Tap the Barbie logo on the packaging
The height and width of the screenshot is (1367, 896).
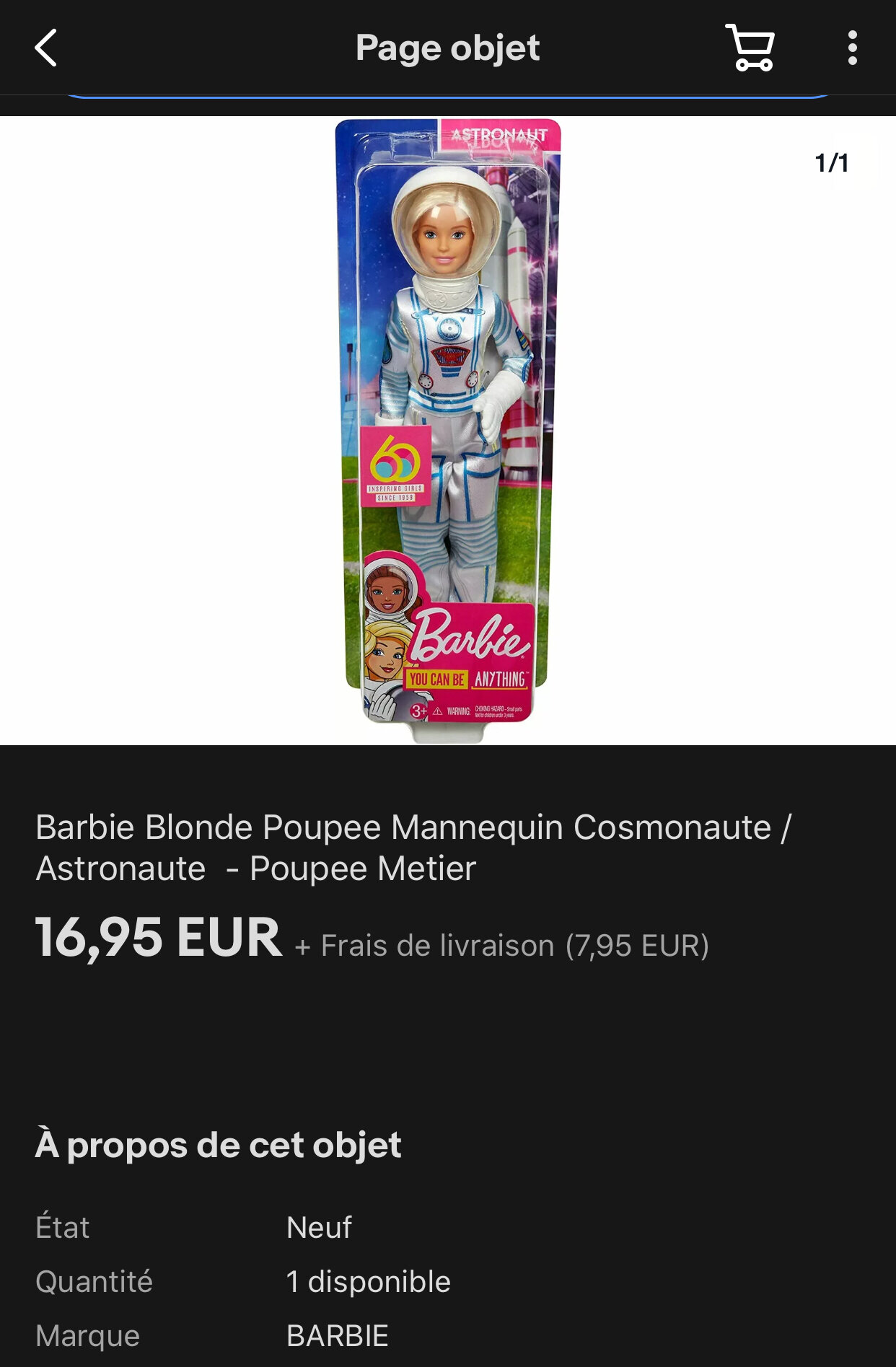(x=470, y=636)
